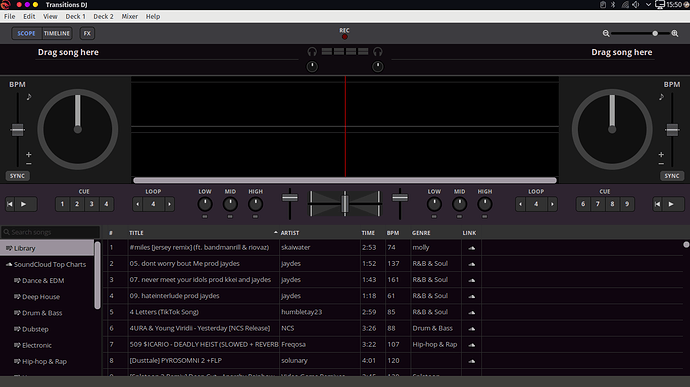Play the right deck
Viewport: 690px width, 387px height.
click(671, 204)
